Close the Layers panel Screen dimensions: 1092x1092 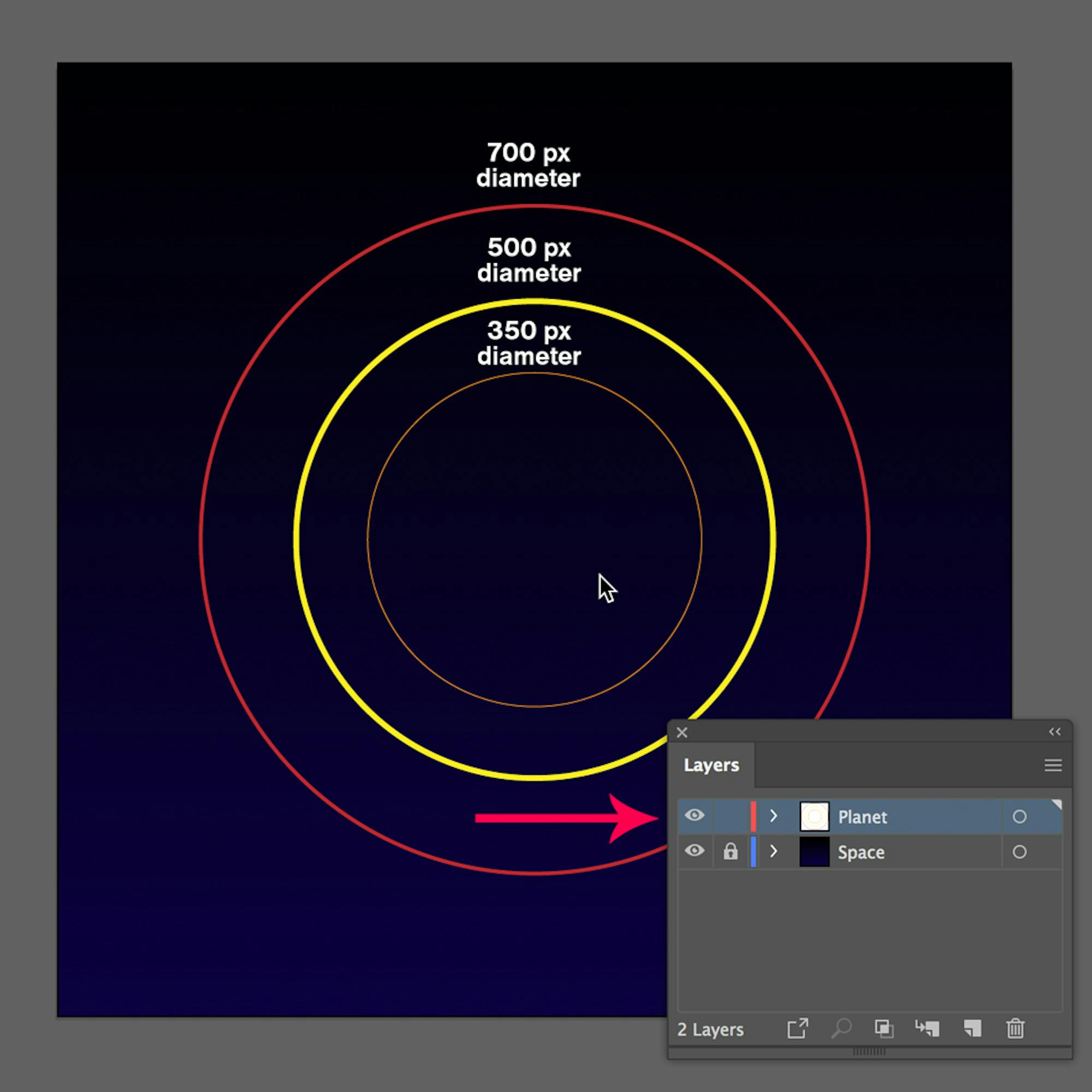[x=681, y=732]
